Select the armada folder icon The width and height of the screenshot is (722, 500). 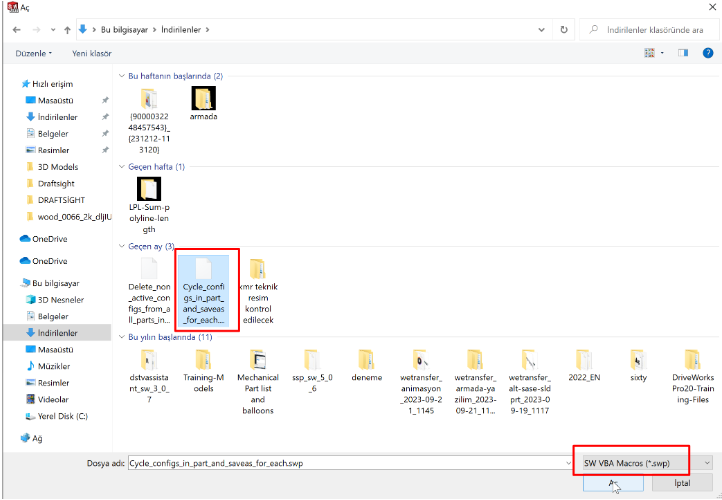[x=203, y=98]
